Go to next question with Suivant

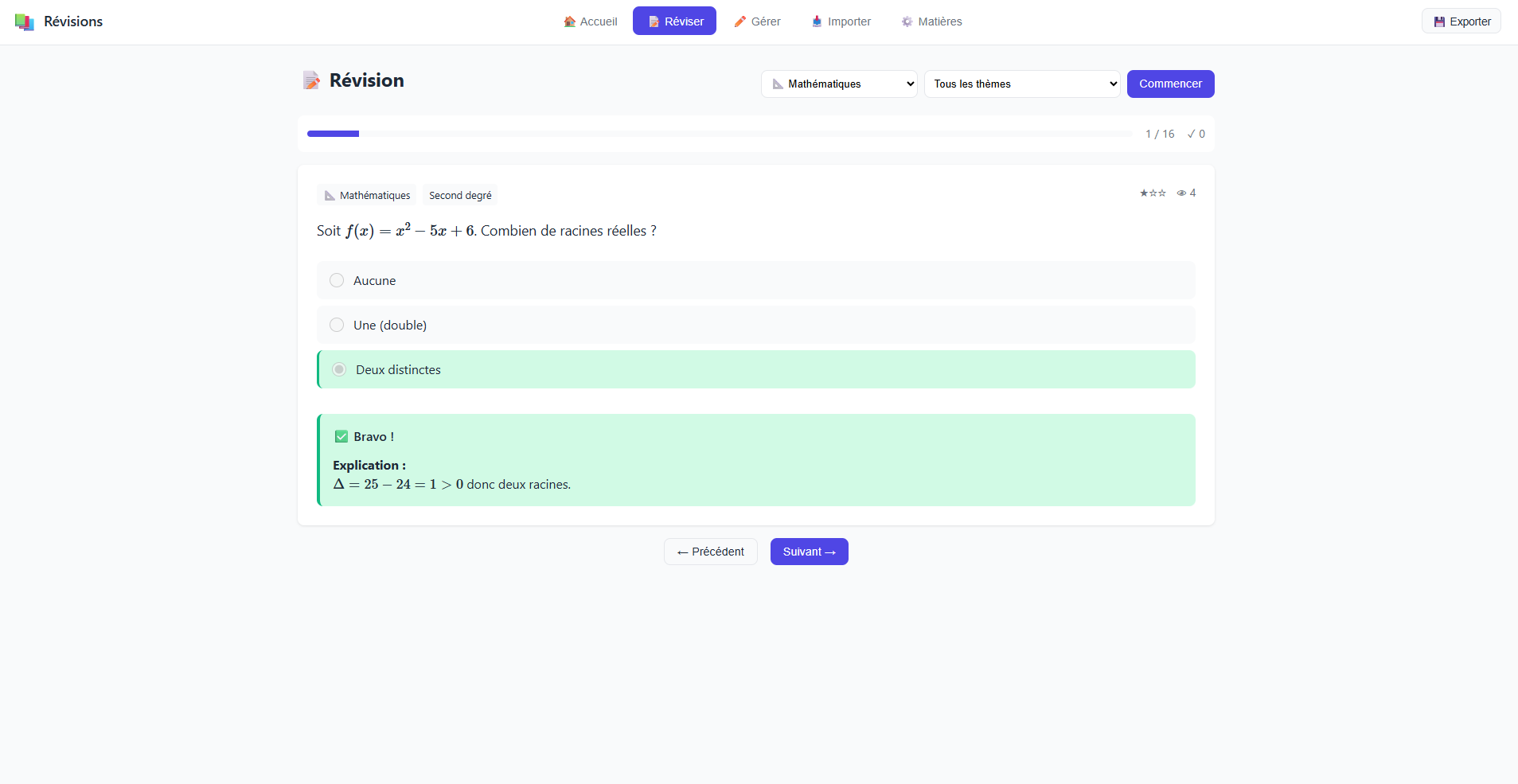(809, 552)
